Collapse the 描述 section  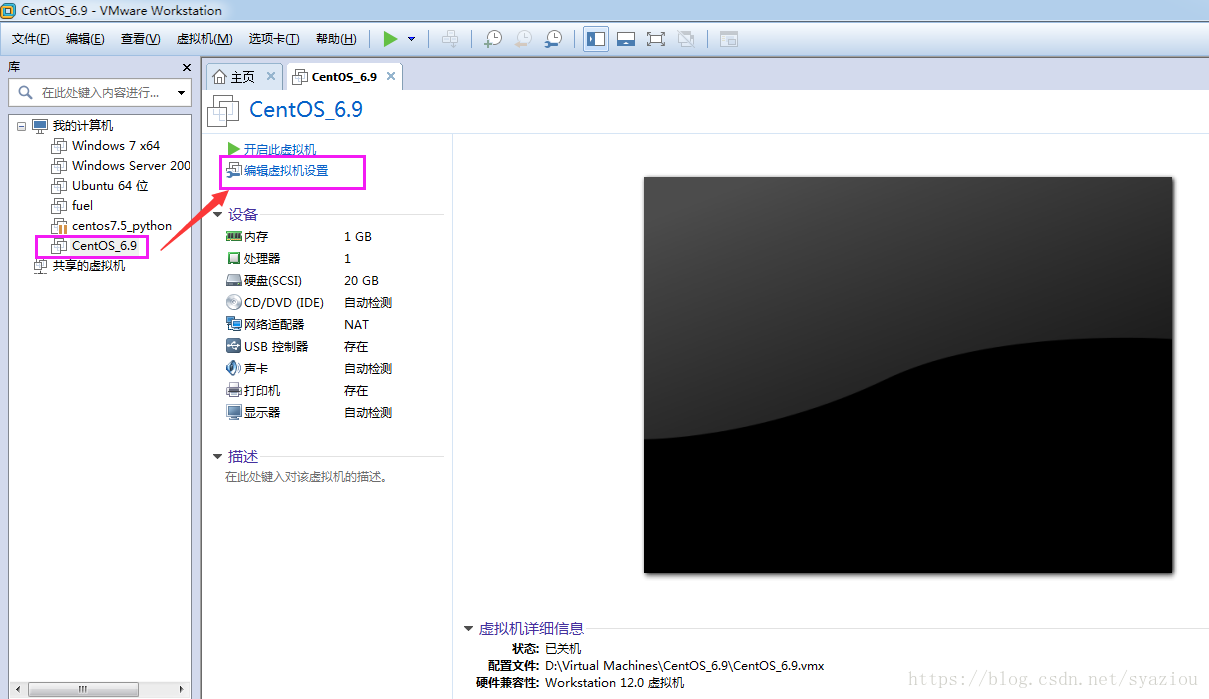pos(218,457)
